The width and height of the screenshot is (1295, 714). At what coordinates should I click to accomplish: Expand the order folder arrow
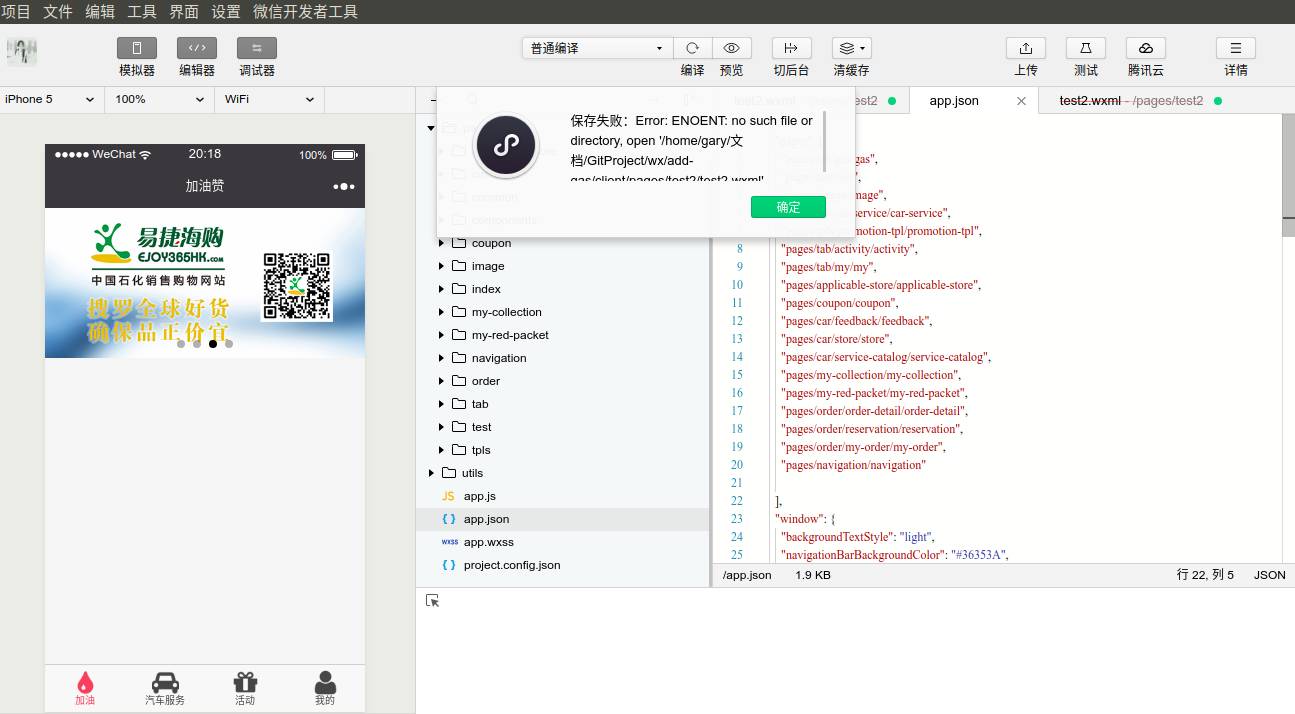[x=441, y=381]
